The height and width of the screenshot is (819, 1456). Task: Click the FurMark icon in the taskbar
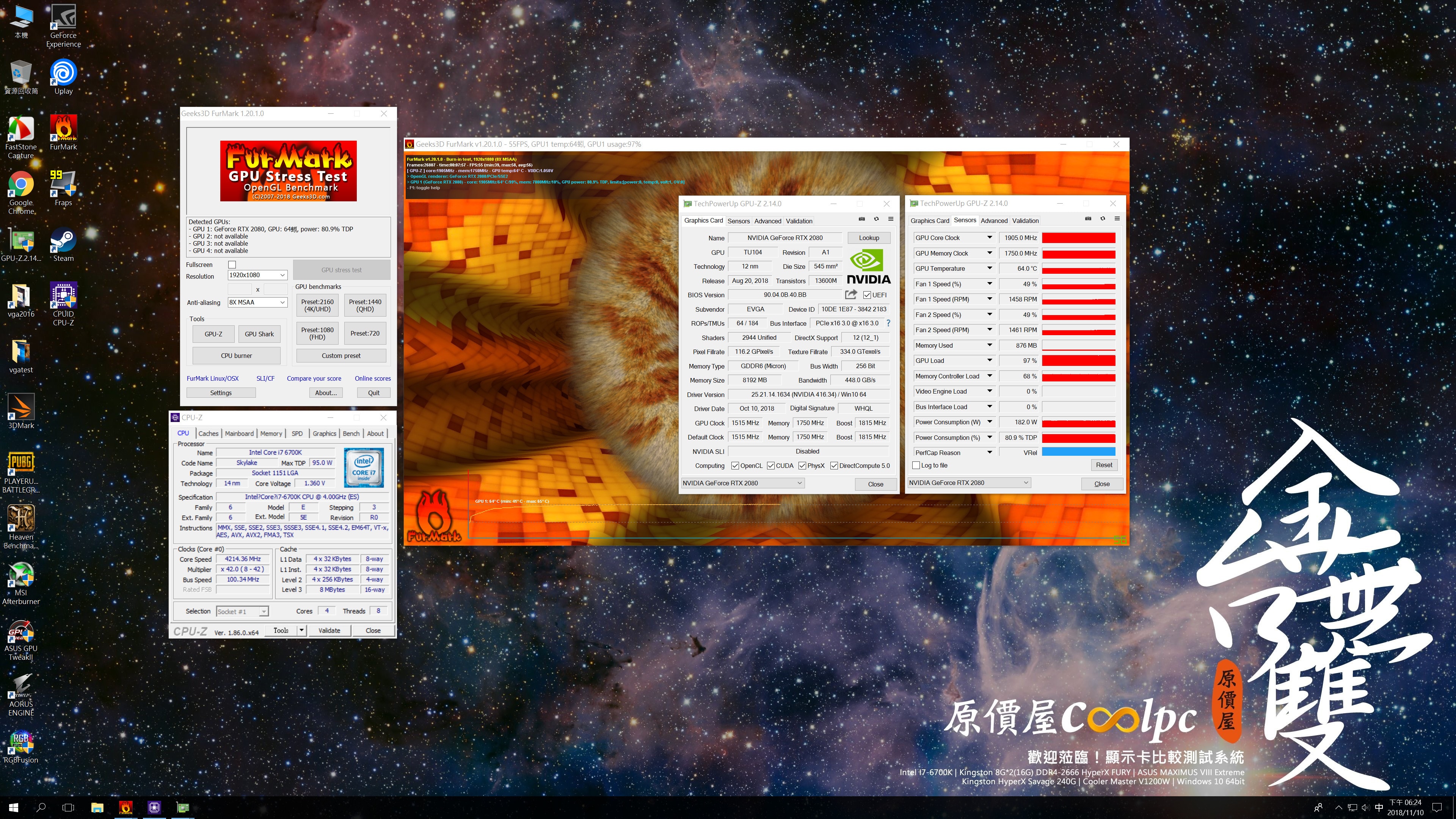126,807
